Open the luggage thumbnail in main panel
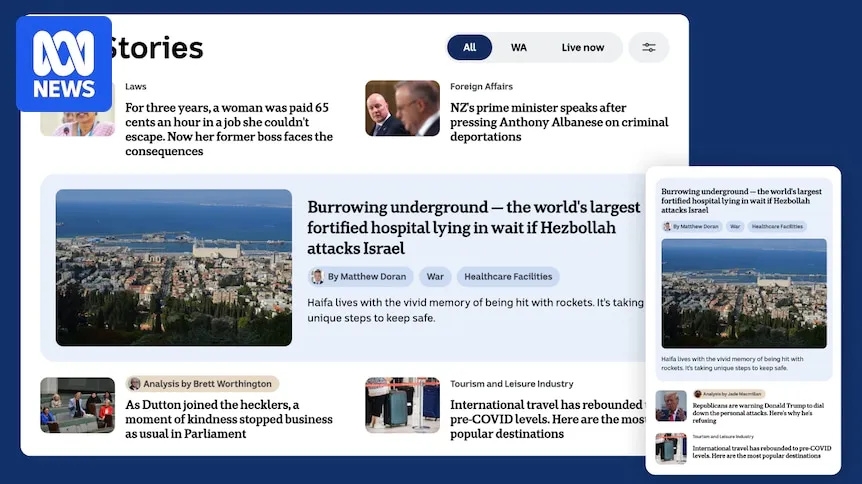 (402, 405)
